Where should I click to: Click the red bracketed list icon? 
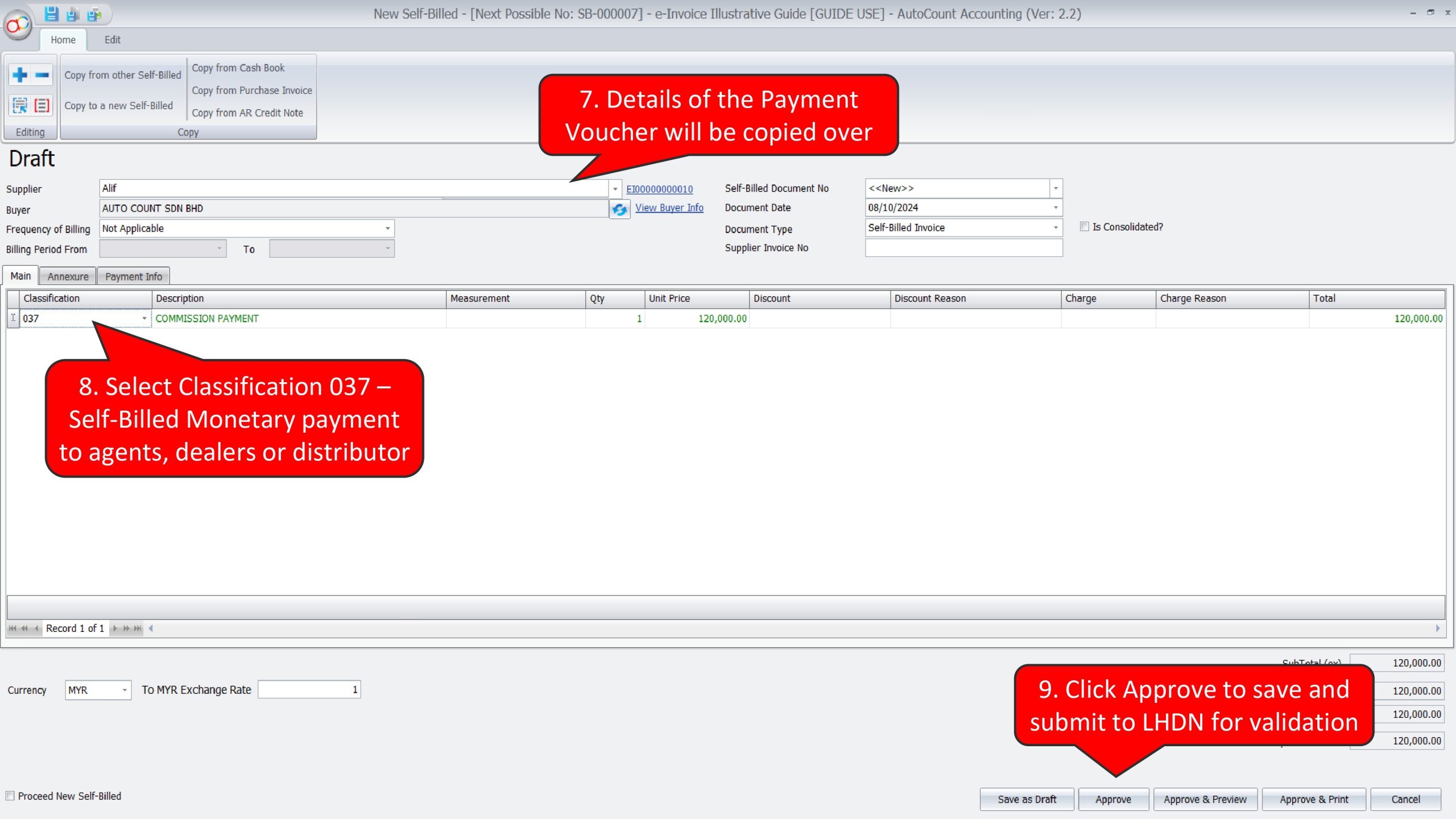click(42, 105)
